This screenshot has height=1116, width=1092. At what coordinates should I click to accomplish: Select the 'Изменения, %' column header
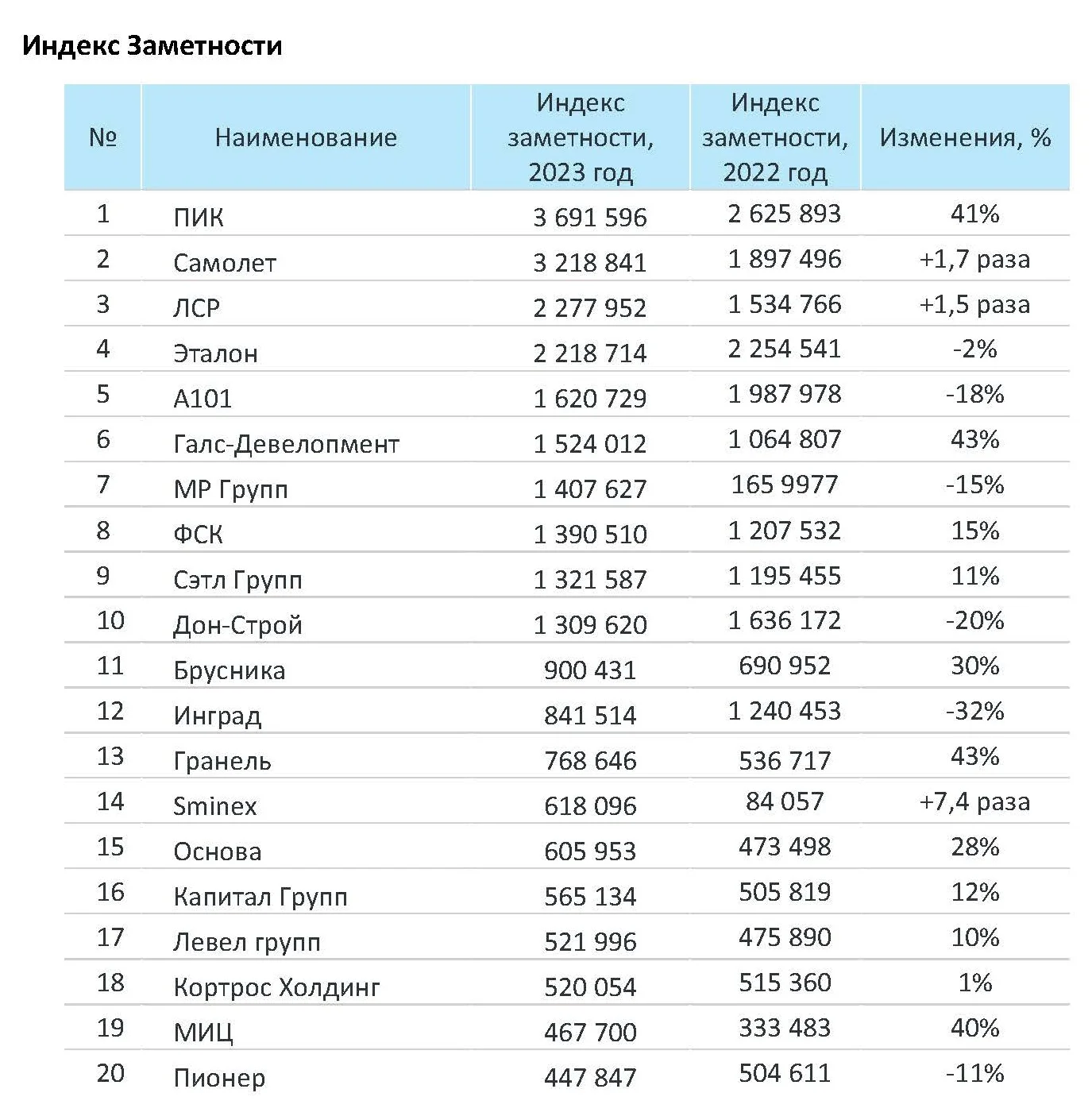point(965,137)
